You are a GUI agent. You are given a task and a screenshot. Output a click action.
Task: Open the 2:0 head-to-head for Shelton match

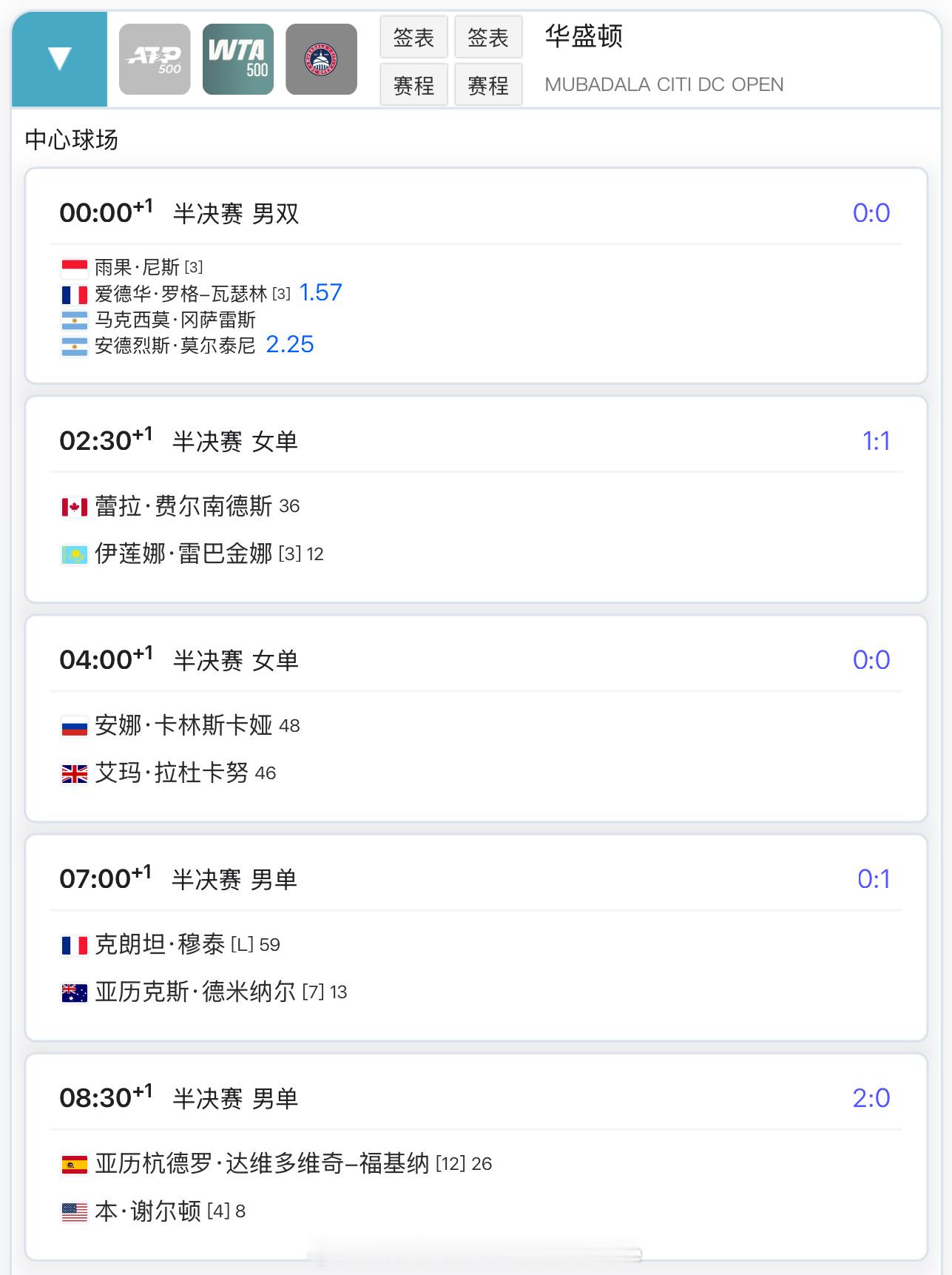(x=871, y=1098)
